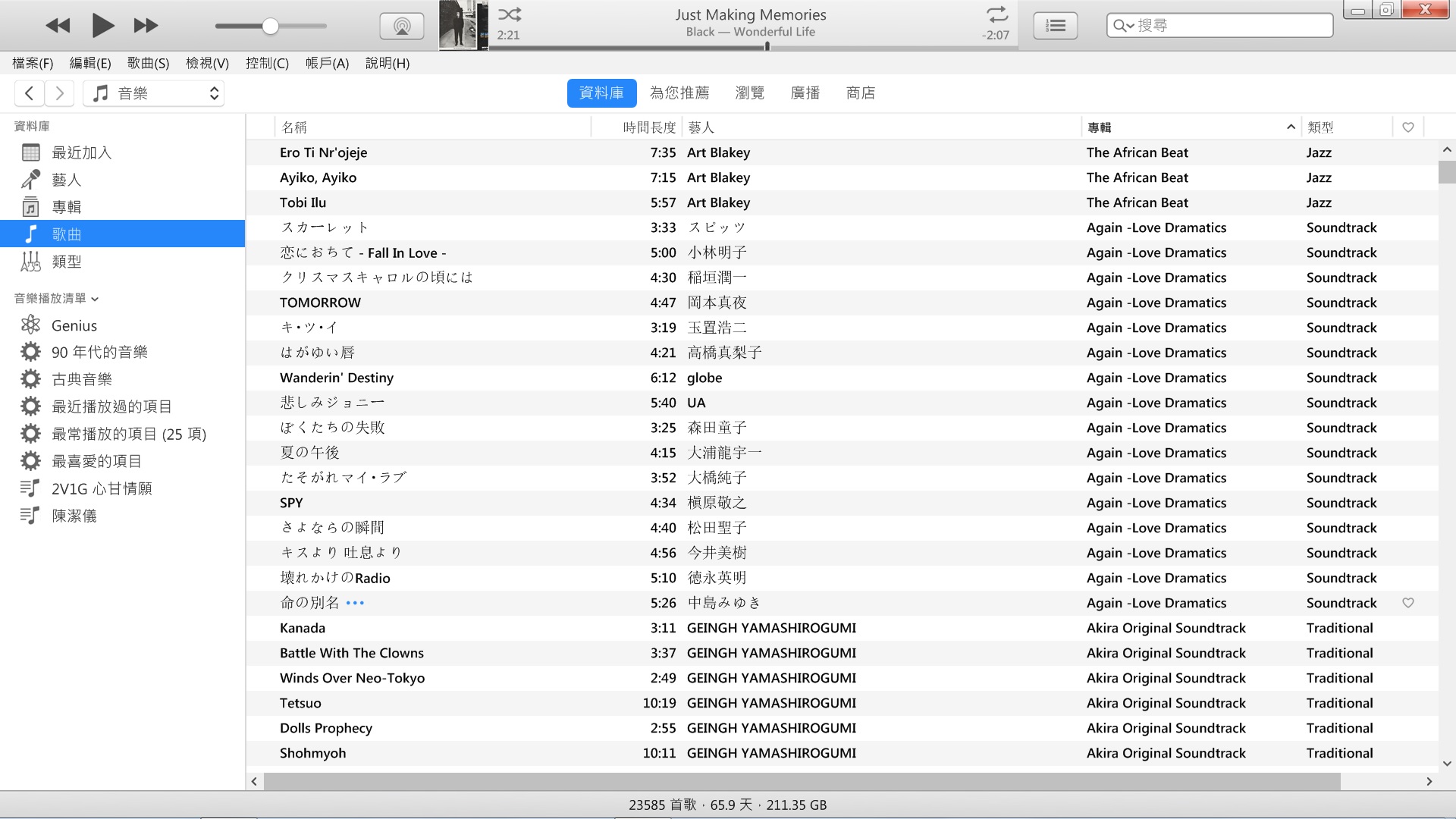Open 類型 in the sidebar

[123, 262]
